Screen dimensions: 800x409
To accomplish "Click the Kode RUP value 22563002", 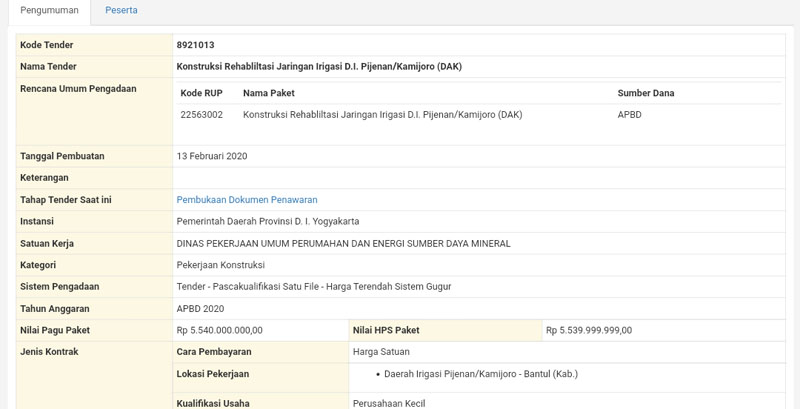I will pos(202,115).
